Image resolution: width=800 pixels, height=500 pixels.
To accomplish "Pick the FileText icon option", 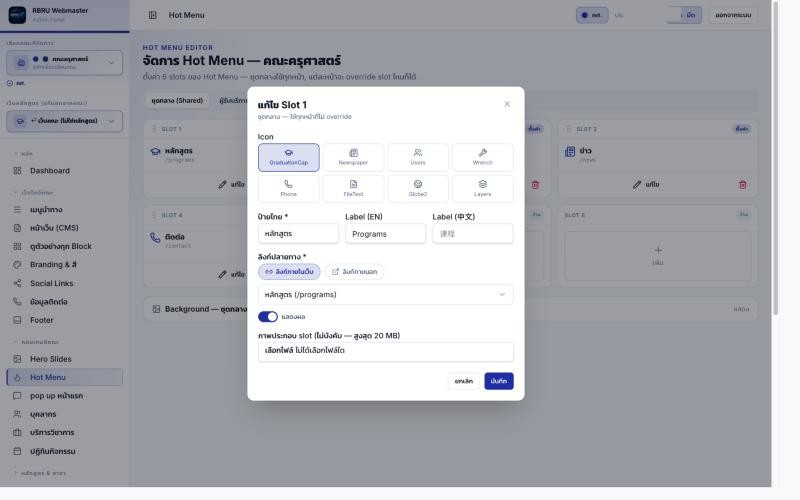I will pos(353,189).
